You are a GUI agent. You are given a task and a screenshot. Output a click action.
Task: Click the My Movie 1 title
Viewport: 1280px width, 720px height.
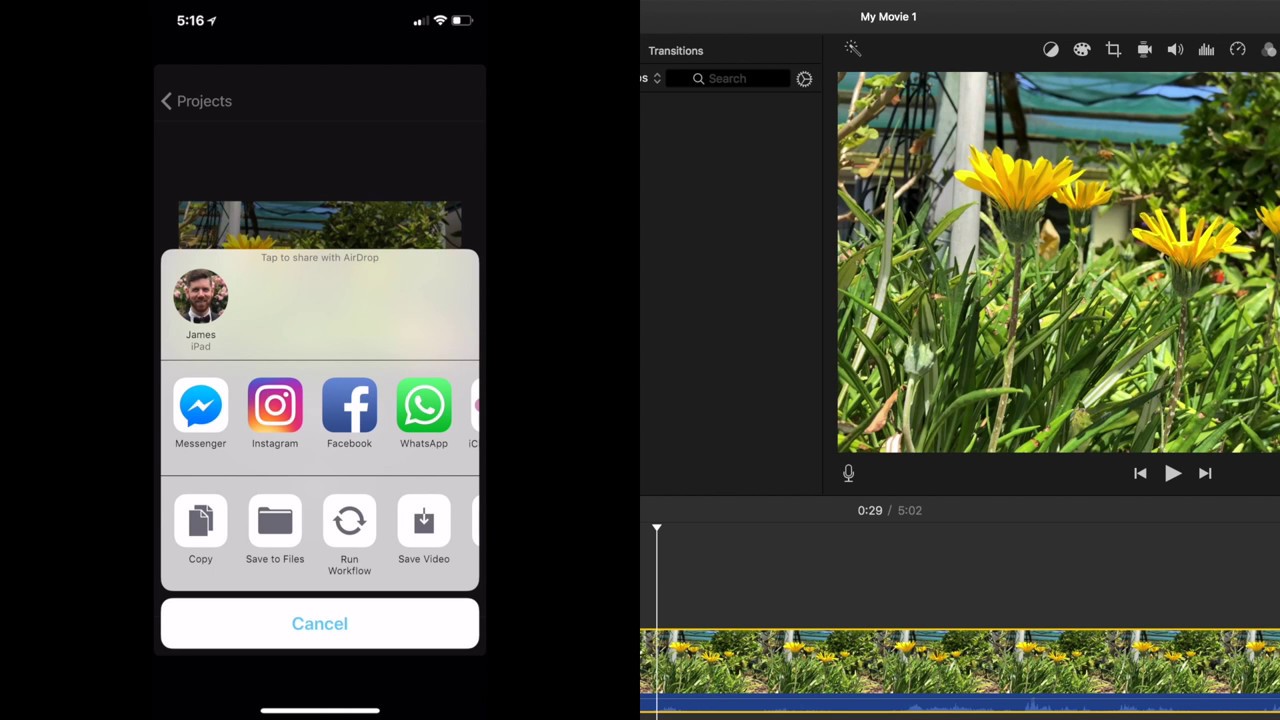pos(888,17)
